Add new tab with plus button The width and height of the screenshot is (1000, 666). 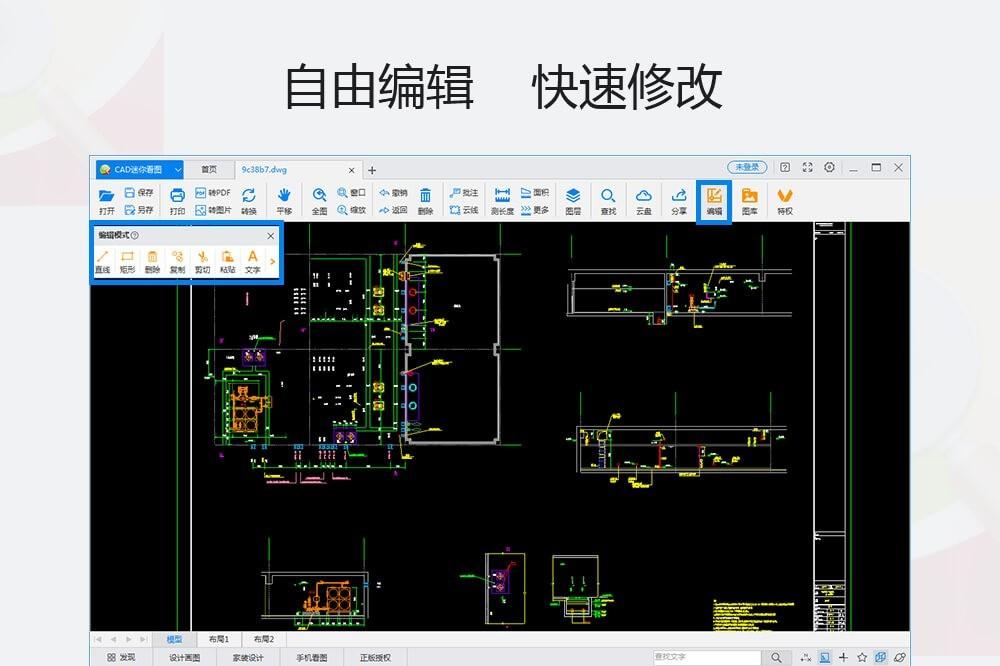coord(372,170)
